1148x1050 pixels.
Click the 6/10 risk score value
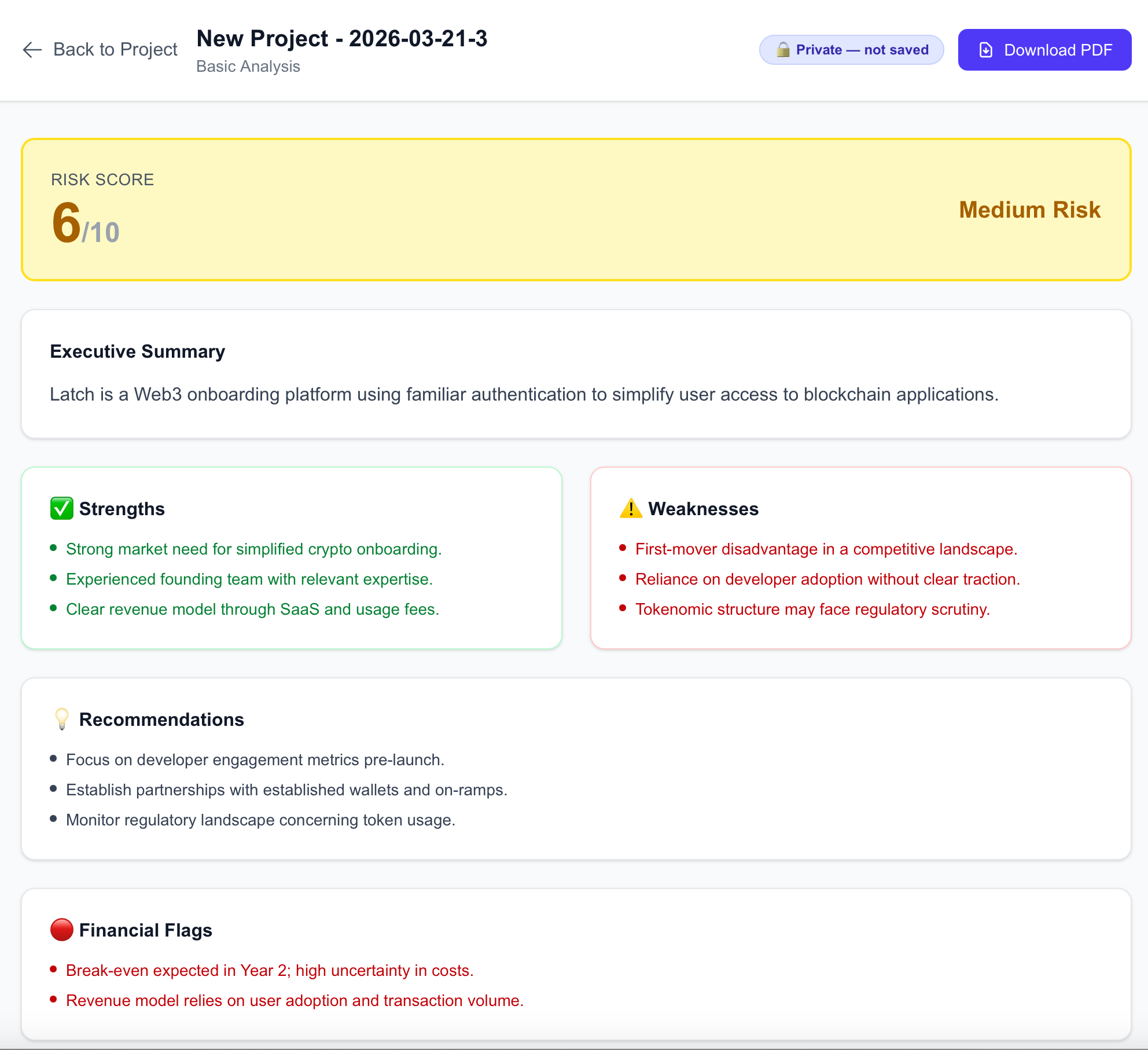coord(86,223)
